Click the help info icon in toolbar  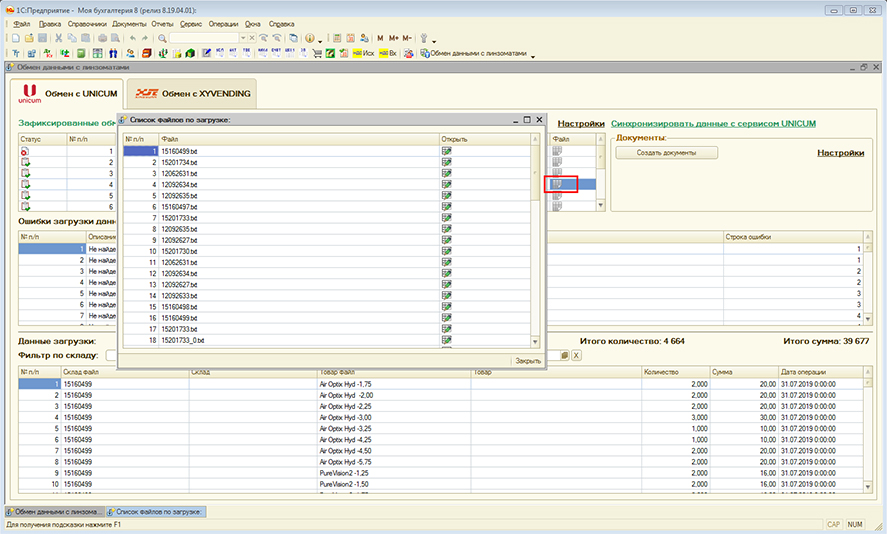click(x=310, y=38)
